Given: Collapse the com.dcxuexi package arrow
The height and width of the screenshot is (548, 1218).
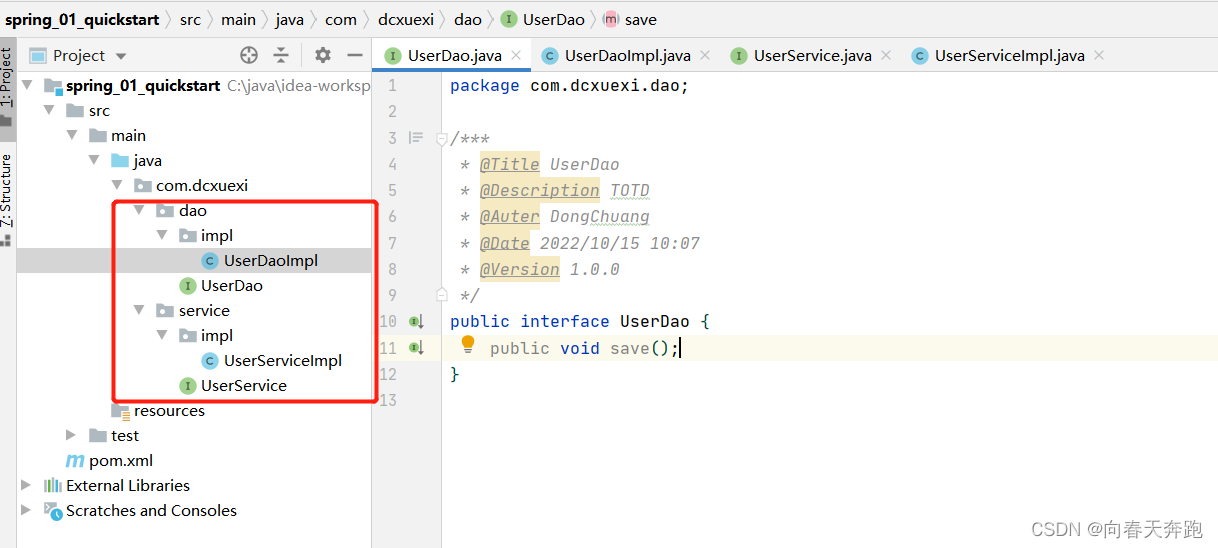Looking at the screenshot, I should tap(117, 186).
